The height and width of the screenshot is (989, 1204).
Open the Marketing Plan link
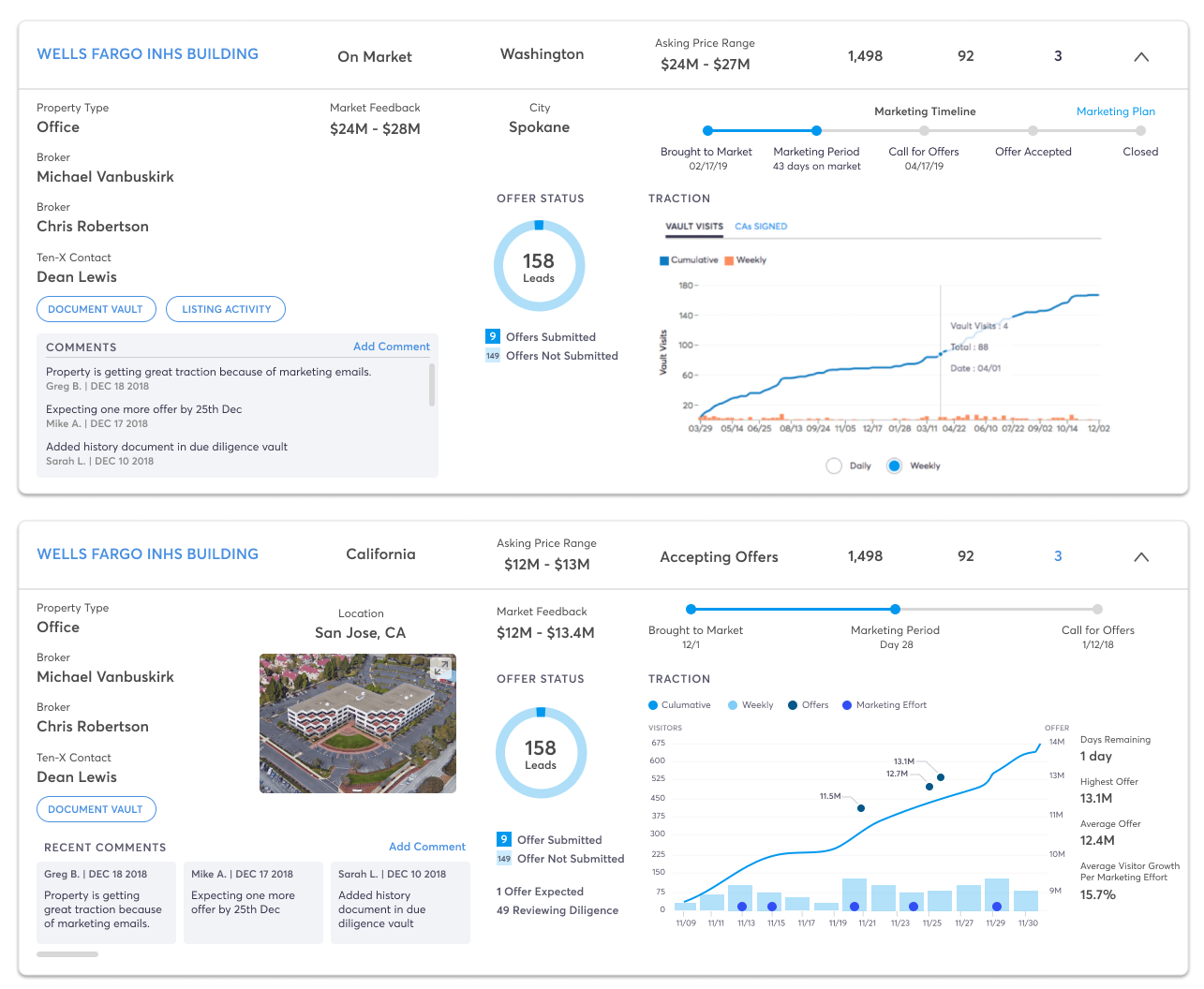[1116, 111]
